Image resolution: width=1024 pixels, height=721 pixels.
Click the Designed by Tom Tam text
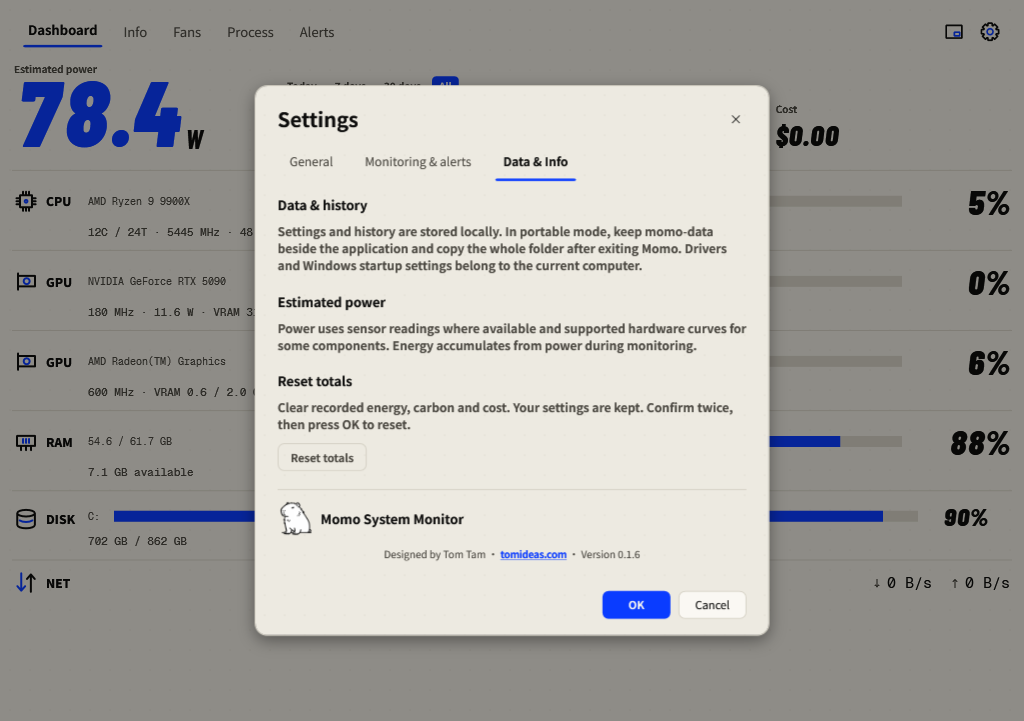tap(434, 554)
